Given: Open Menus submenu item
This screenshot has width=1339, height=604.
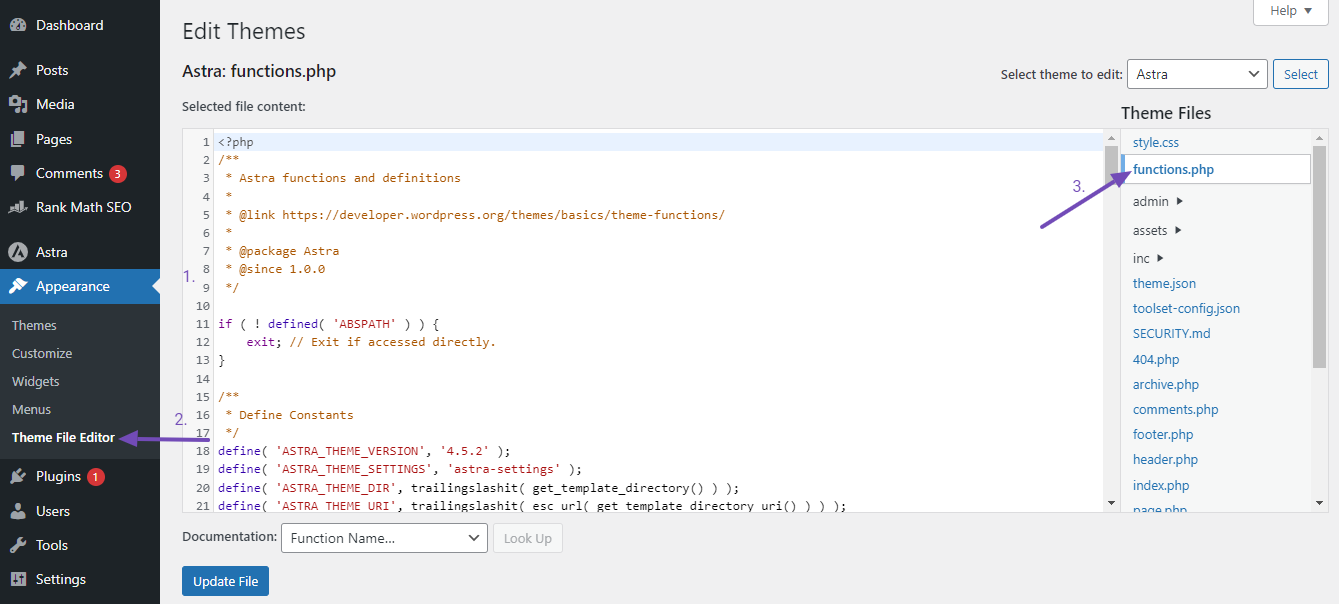Looking at the screenshot, I should pyautogui.click(x=31, y=409).
